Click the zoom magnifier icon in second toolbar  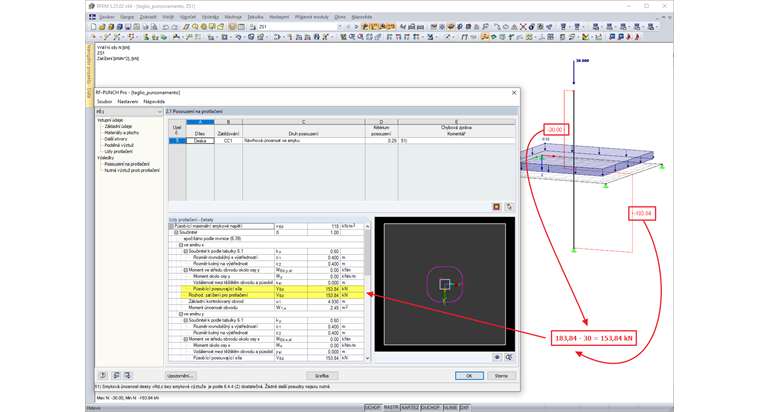(352, 37)
